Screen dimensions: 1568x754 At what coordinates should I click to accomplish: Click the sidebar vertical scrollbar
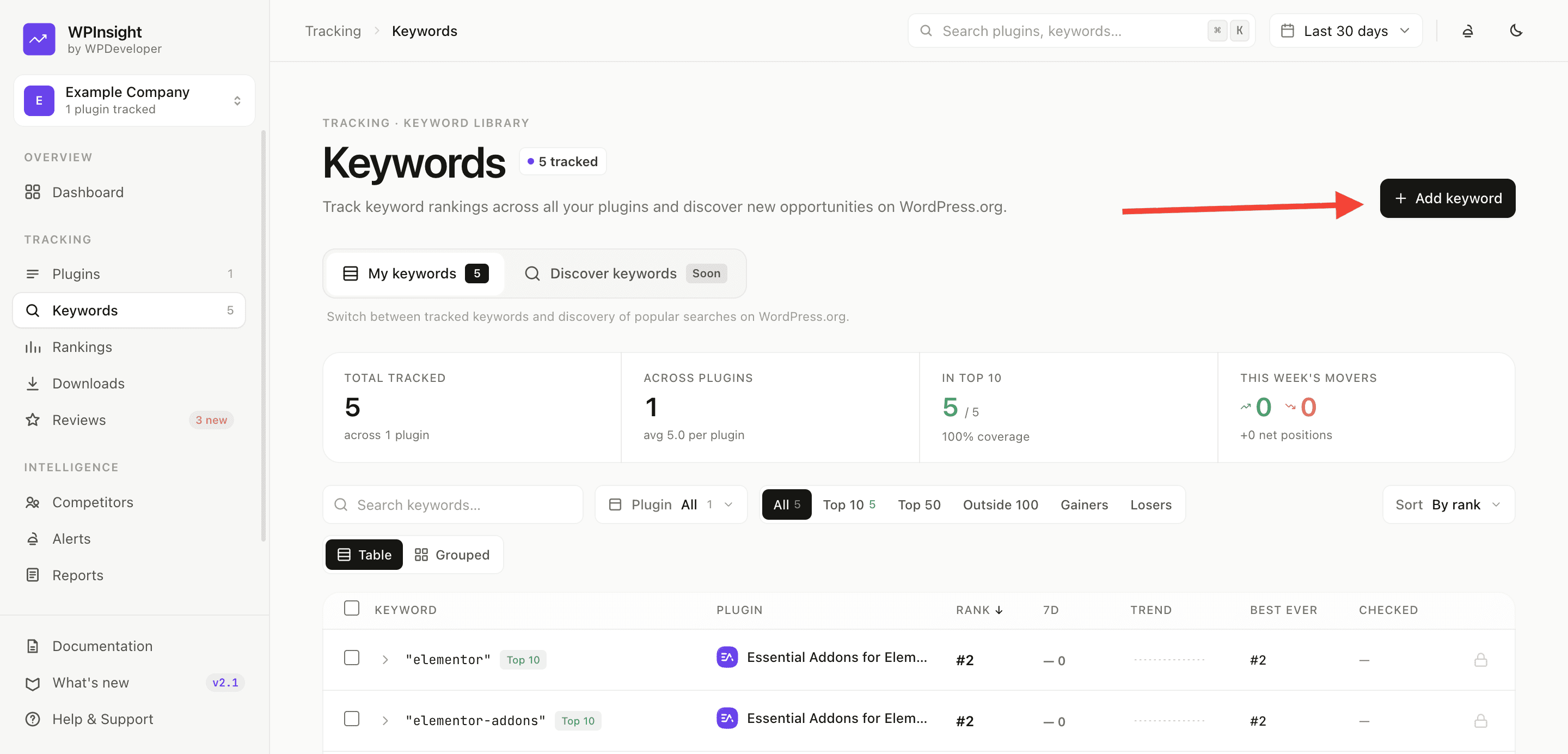coord(264,335)
